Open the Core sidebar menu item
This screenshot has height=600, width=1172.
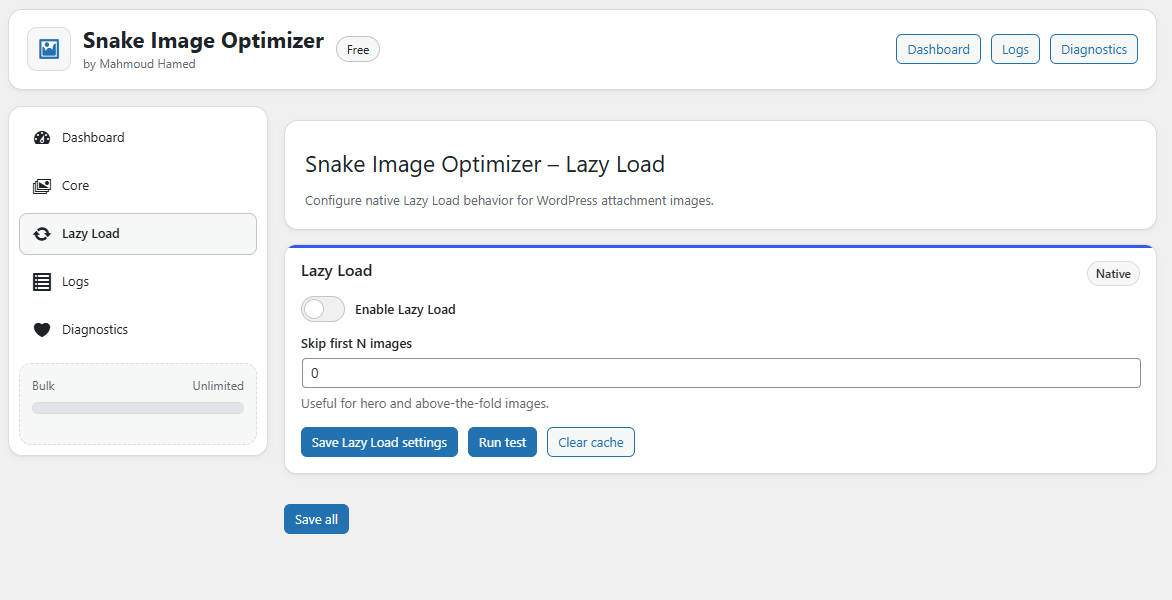click(x=138, y=185)
